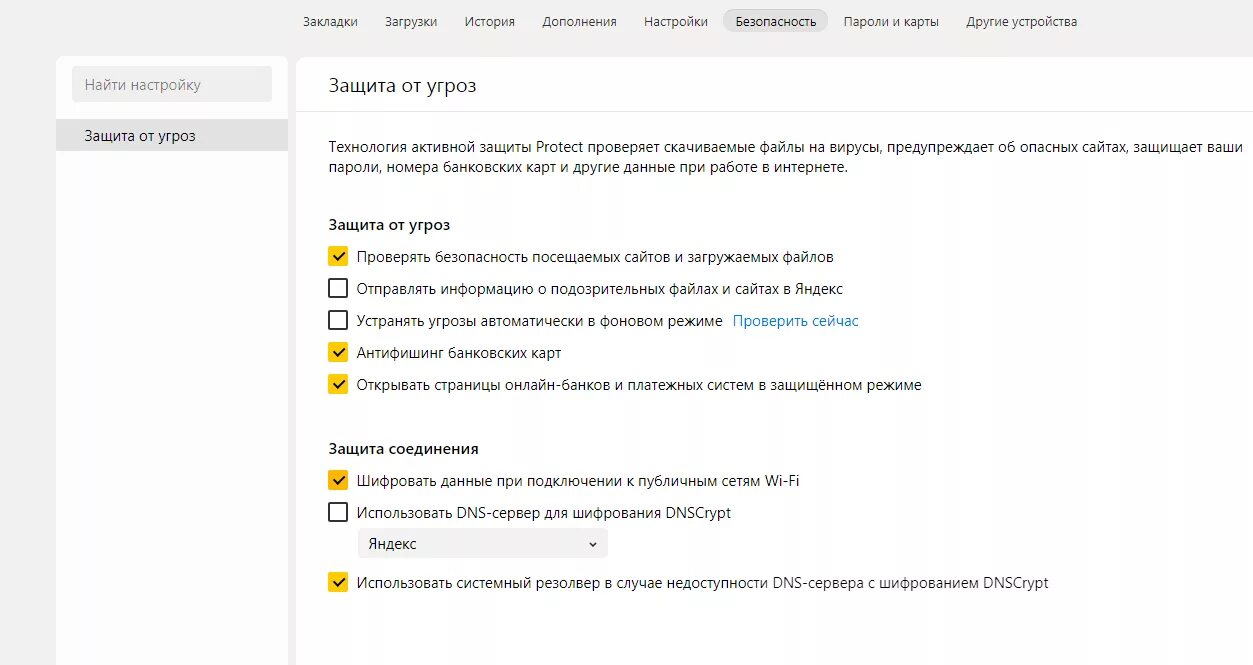Enable Использовать DNS-сервер DNSCrypt checkbox

(338, 513)
